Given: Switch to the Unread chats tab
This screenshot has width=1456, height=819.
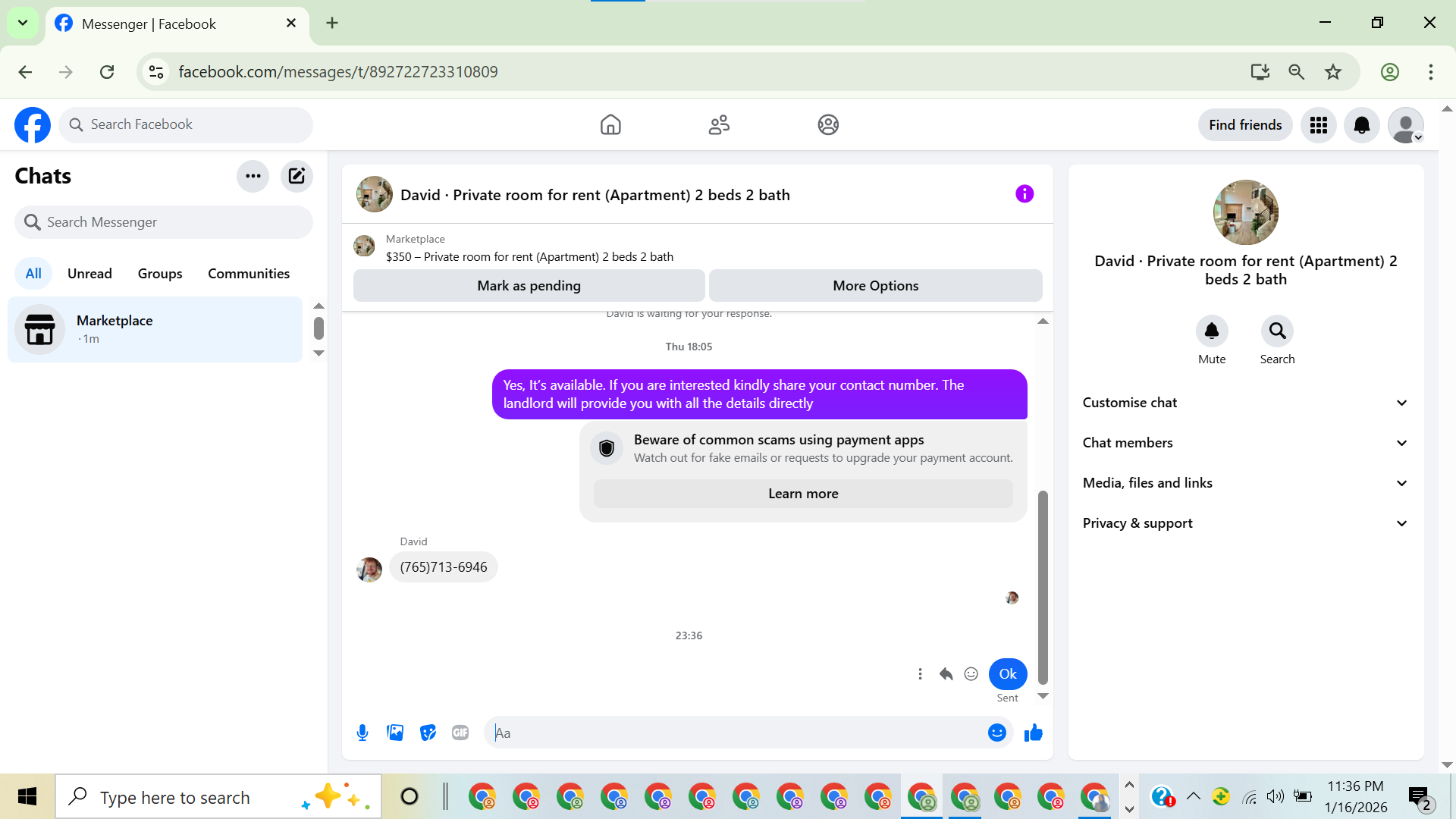Looking at the screenshot, I should (89, 274).
